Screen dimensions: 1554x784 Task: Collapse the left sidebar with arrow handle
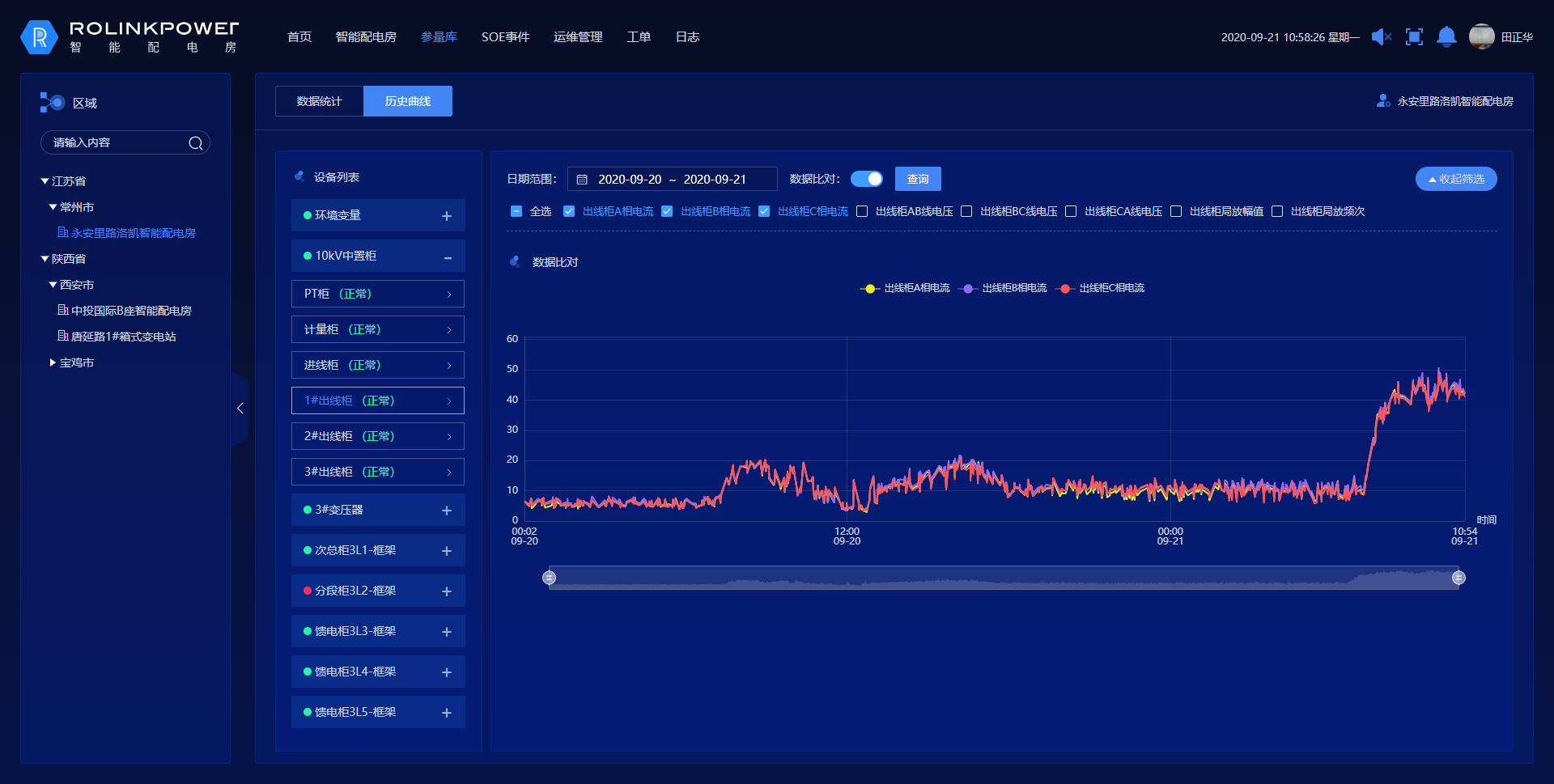coord(240,409)
